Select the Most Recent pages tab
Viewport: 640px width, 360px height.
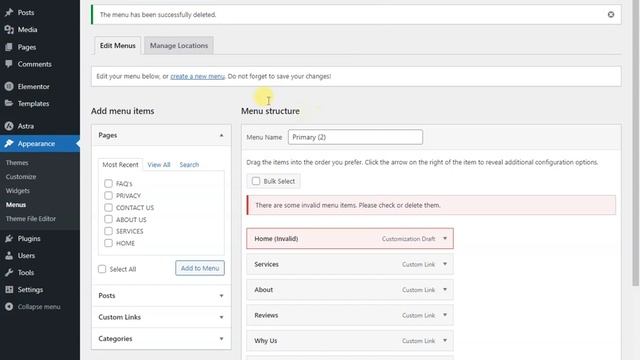point(120,164)
